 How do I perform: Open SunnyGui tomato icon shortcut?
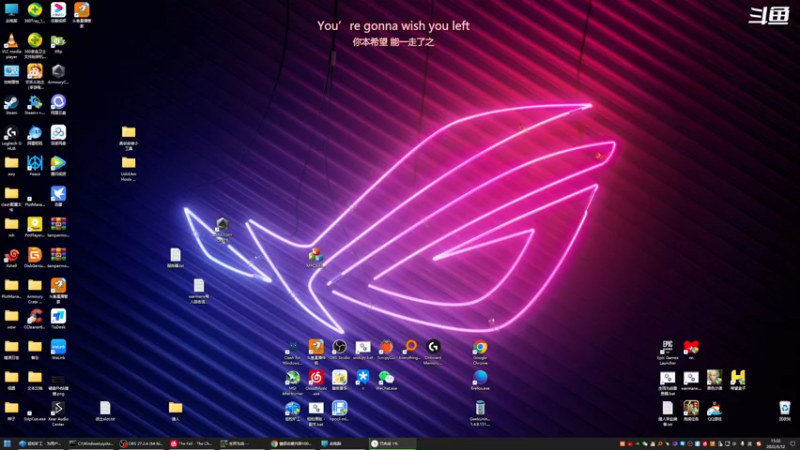[386, 350]
